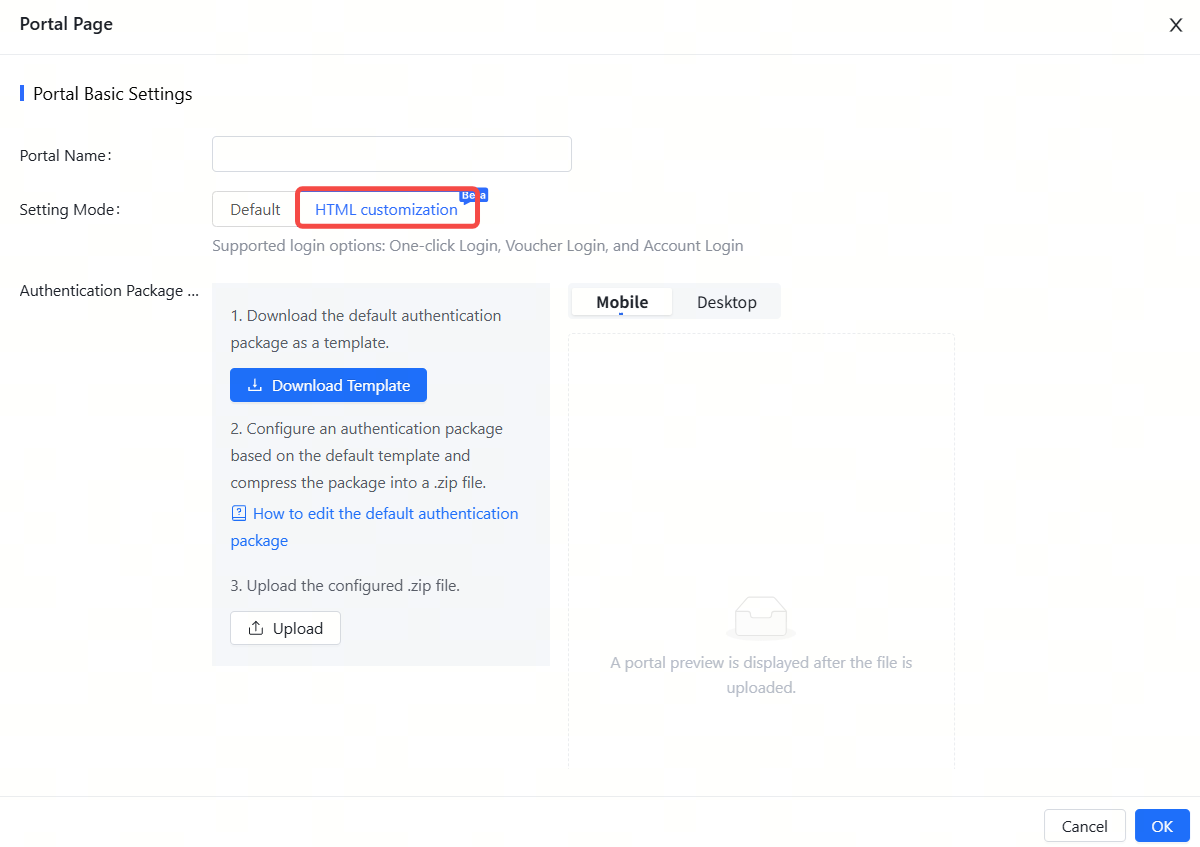Image resolution: width=1200 pixels, height=847 pixels.
Task: Switch to the Desktop preview tab
Action: click(726, 301)
